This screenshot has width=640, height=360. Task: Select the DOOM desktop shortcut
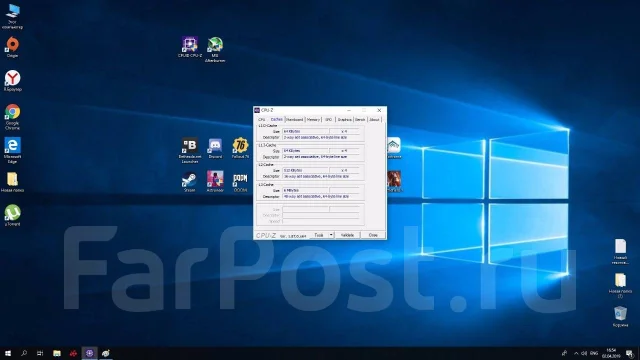(240, 182)
